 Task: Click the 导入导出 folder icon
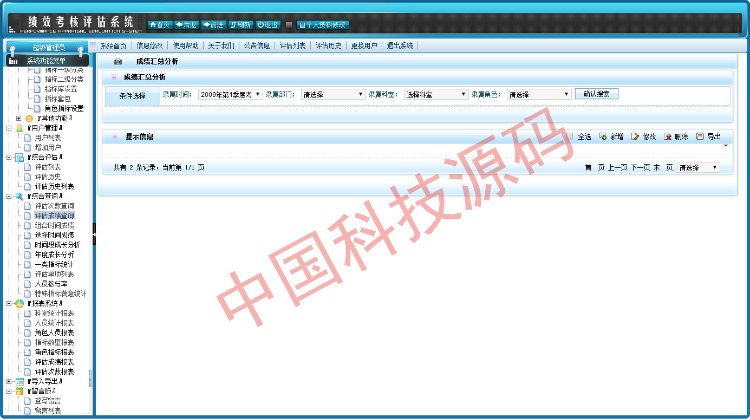(20, 382)
